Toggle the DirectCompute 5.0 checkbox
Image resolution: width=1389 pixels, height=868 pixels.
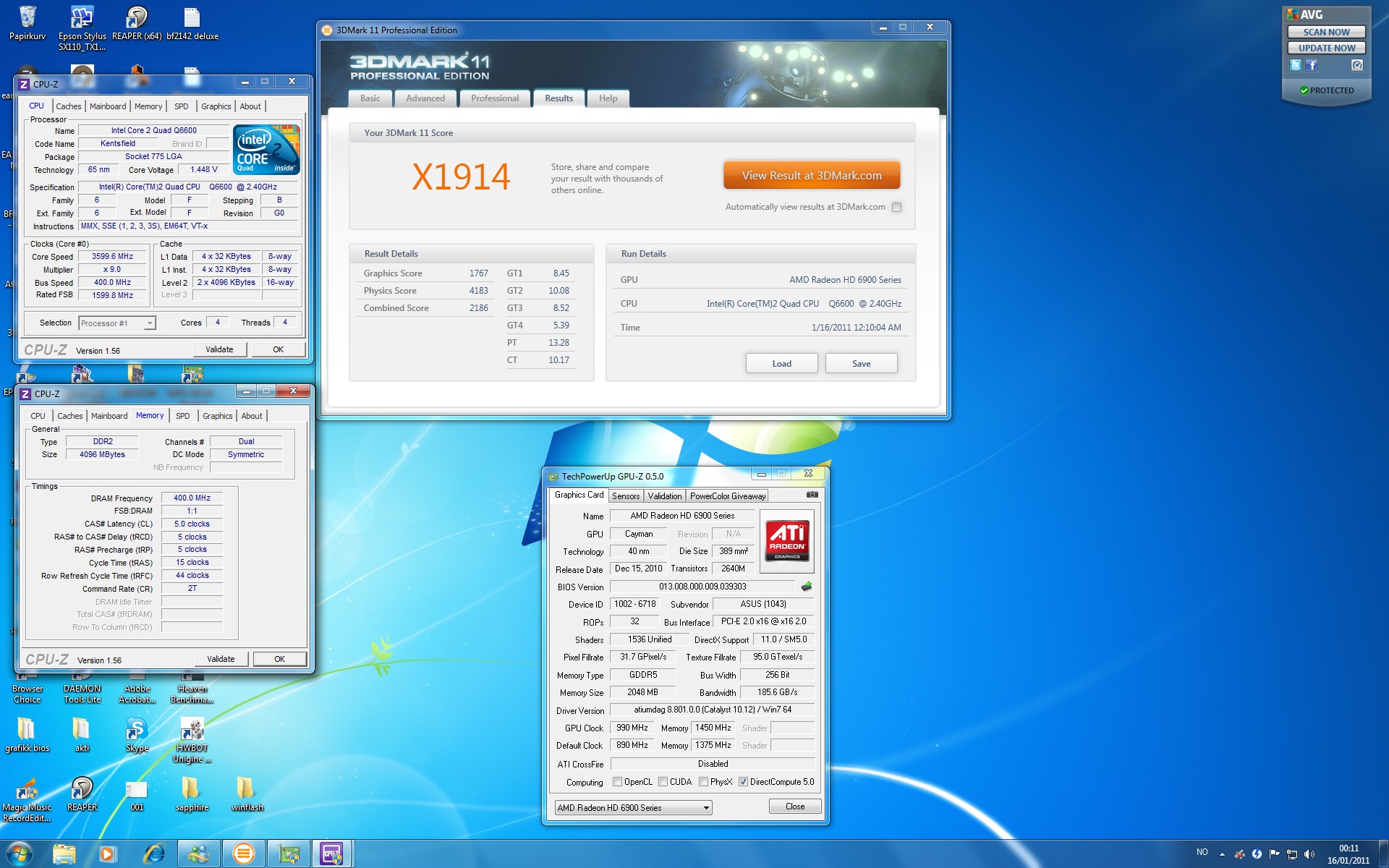click(743, 782)
